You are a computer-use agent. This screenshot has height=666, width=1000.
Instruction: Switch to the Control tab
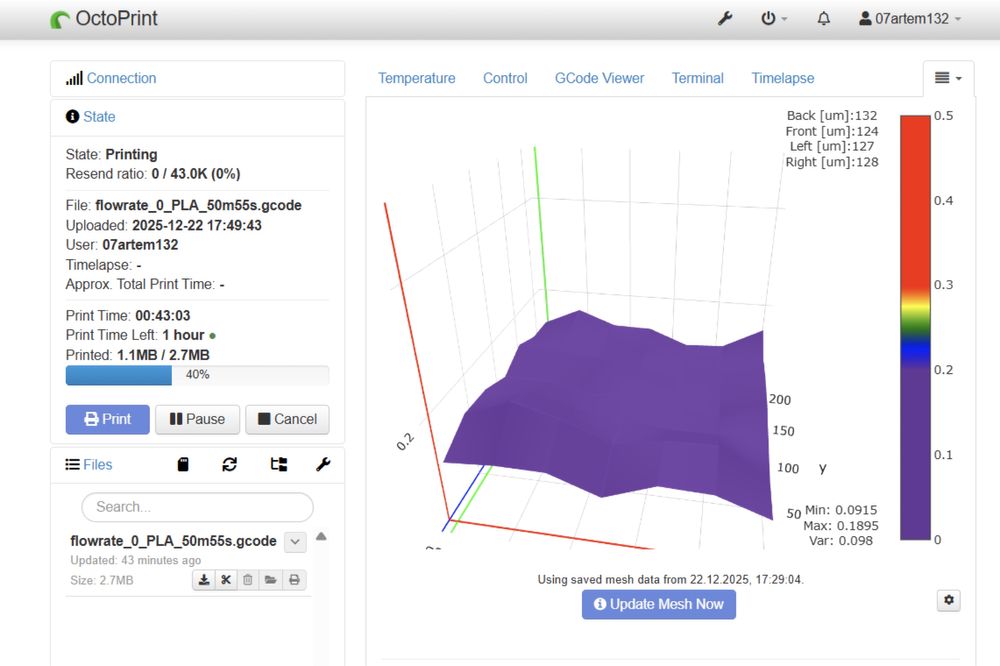505,78
